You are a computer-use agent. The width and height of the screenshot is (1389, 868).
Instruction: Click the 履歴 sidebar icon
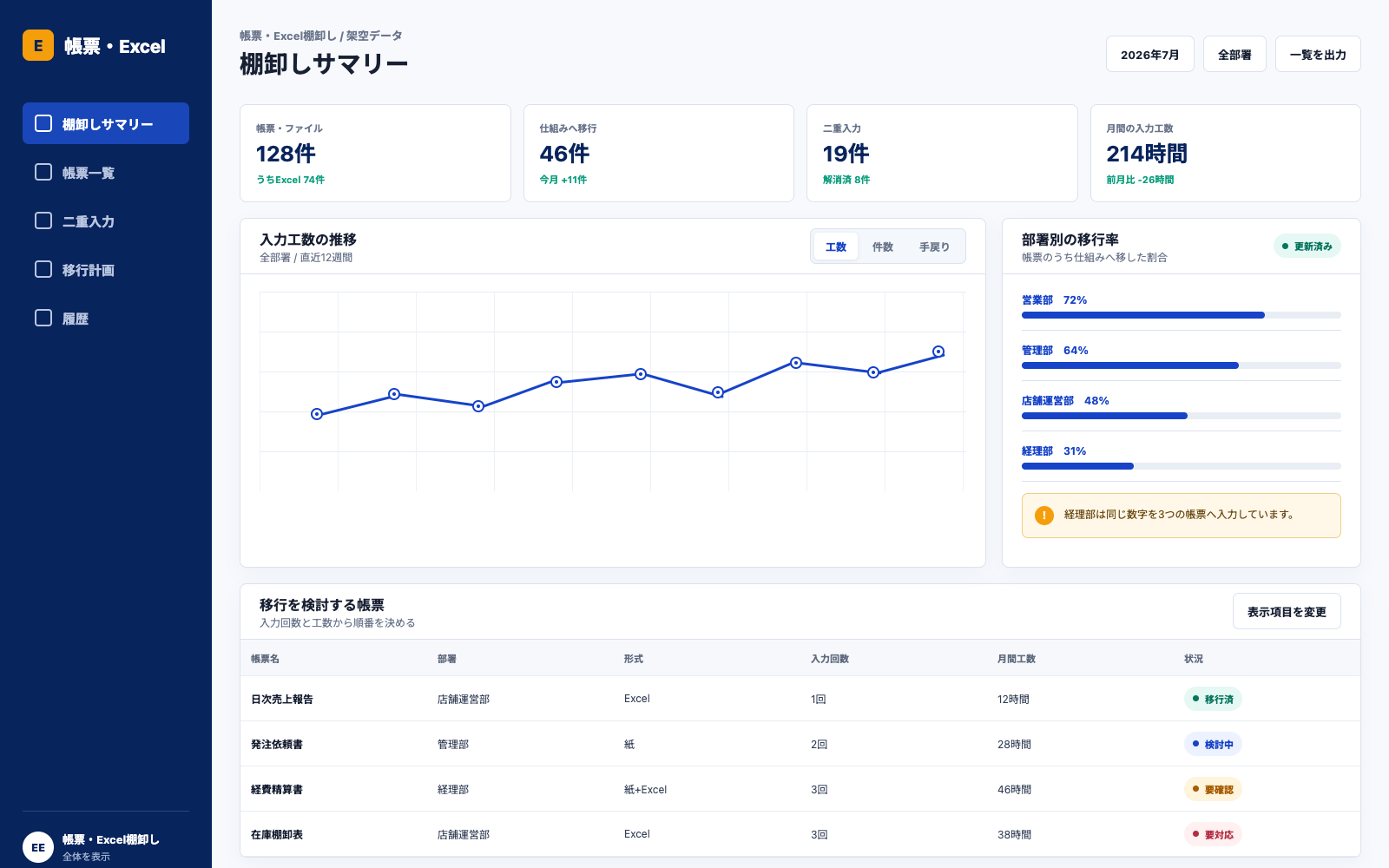point(43,318)
